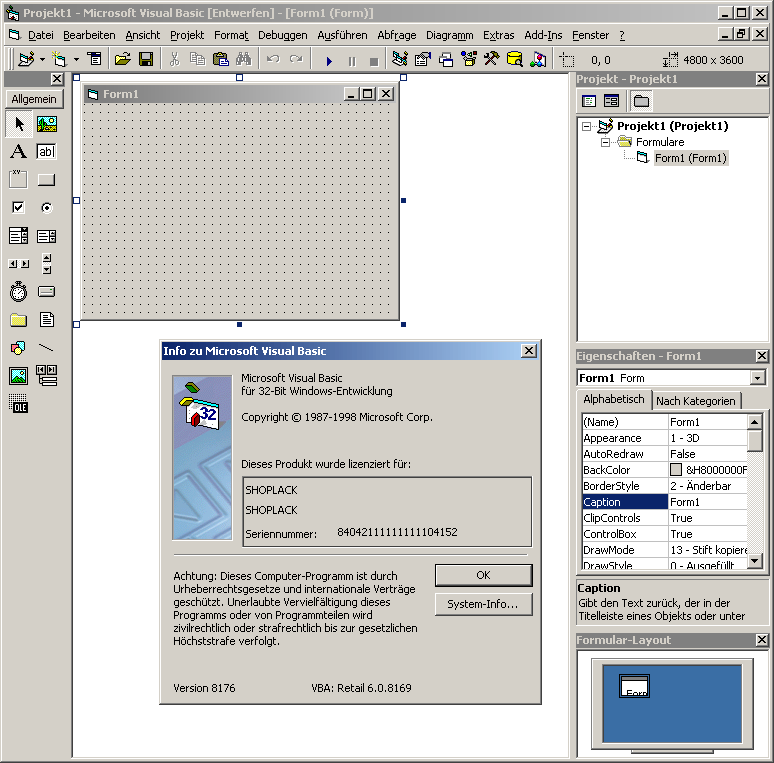The width and height of the screenshot is (774, 763).
Task: Click View Code icon in Project panel
Action: pos(589,101)
